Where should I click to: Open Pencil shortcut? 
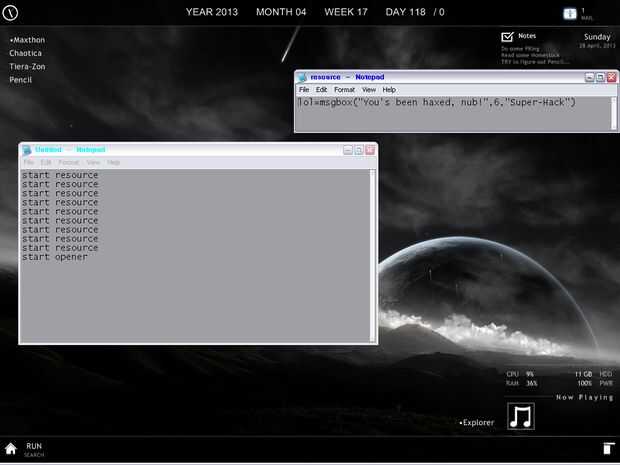click(21, 79)
